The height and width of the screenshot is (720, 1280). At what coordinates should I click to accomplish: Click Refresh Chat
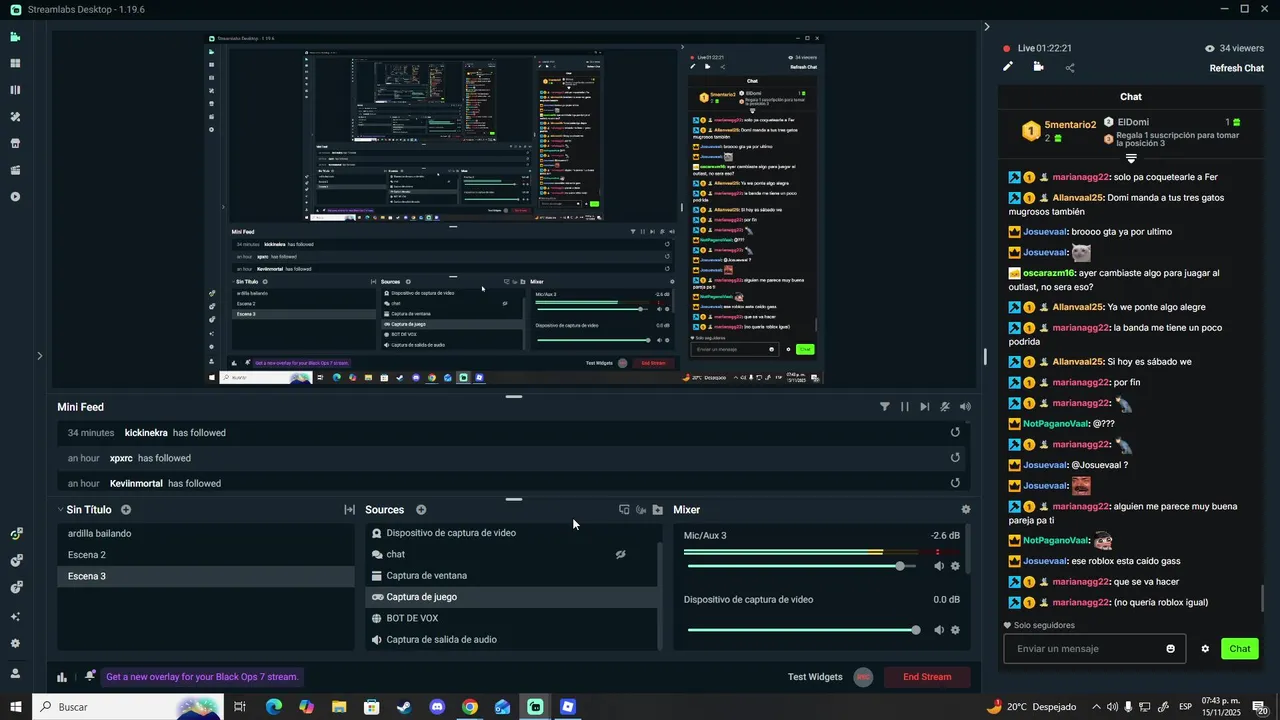pos(1236,68)
